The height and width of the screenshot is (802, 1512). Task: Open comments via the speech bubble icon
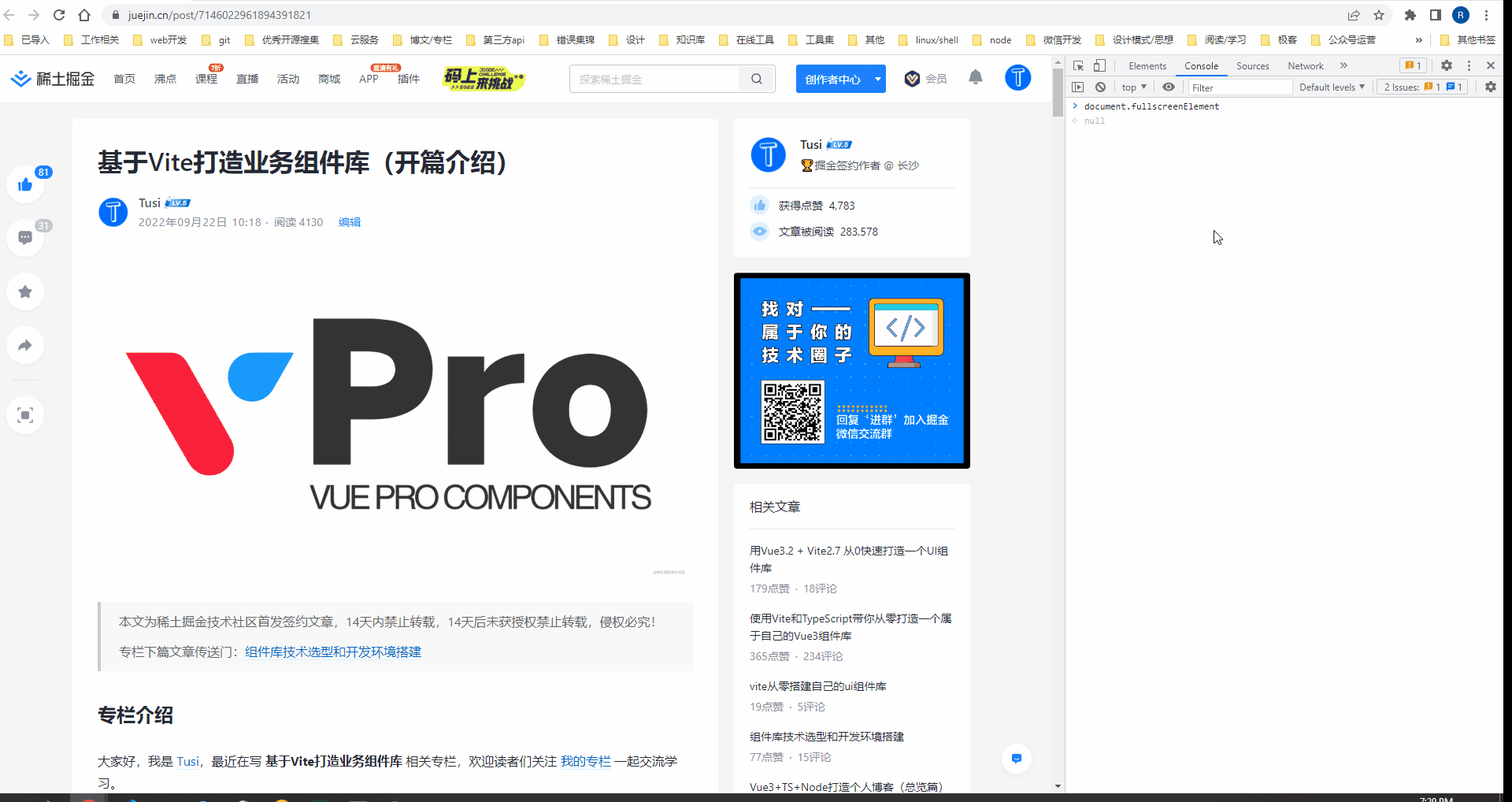coord(26,237)
